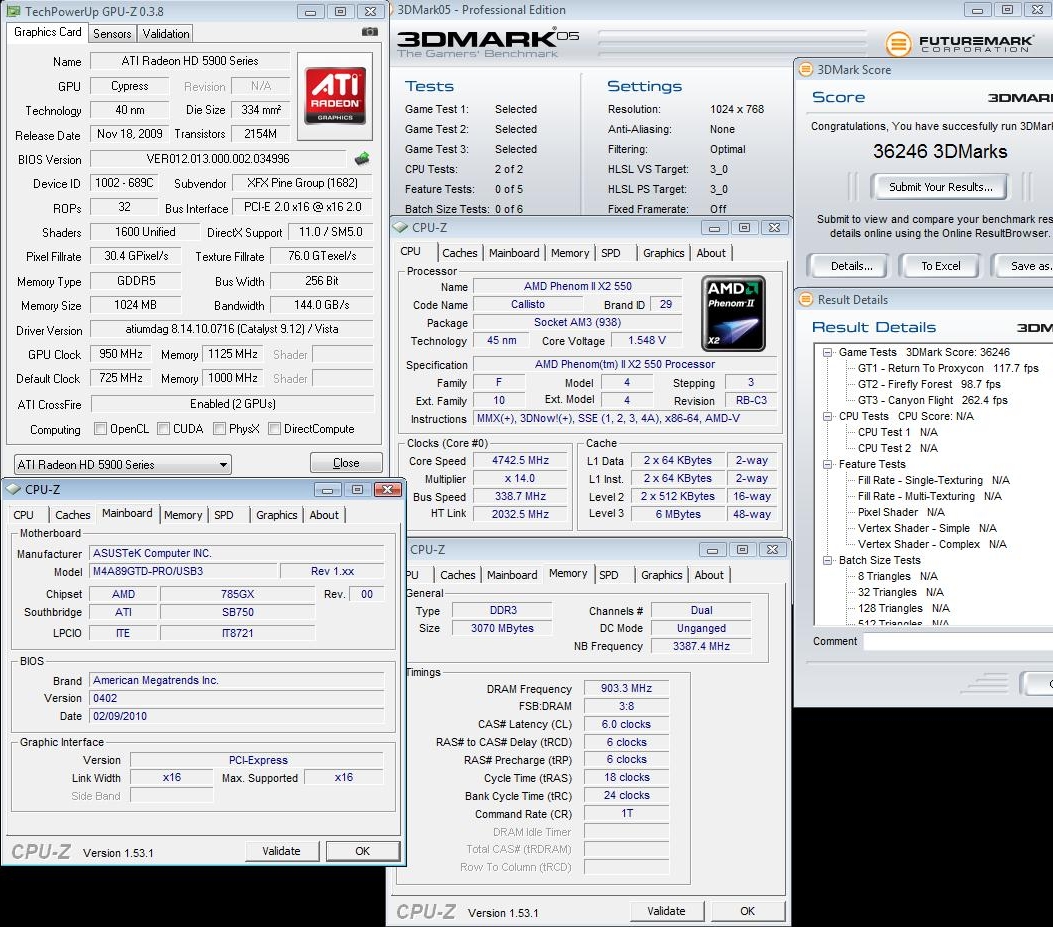Tick the CUDA checkbox
This screenshot has height=927, width=1053.
[x=162, y=429]
